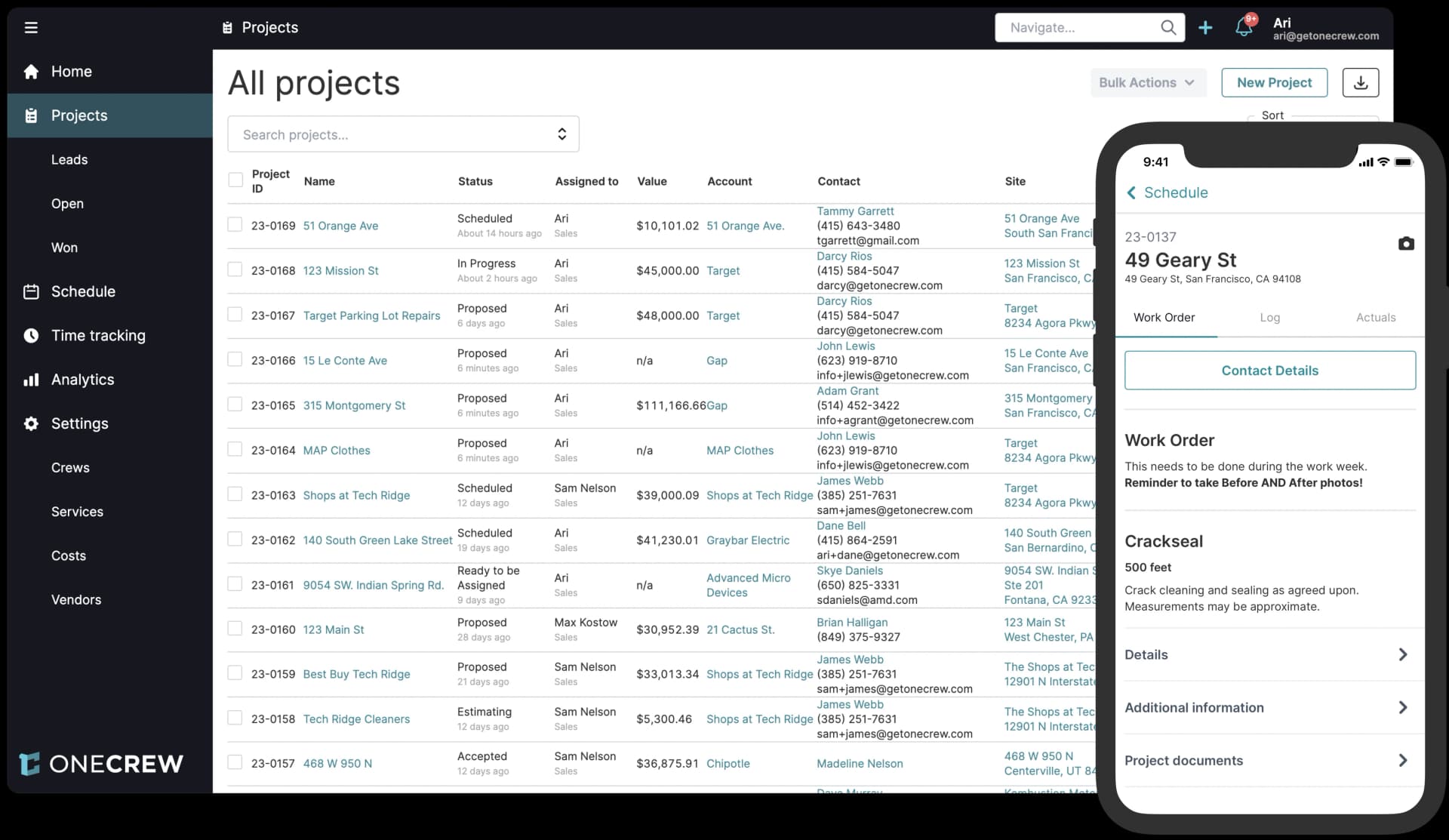Click the download export icon button
Viewport: 1449px width, 840px height.
1361,82
